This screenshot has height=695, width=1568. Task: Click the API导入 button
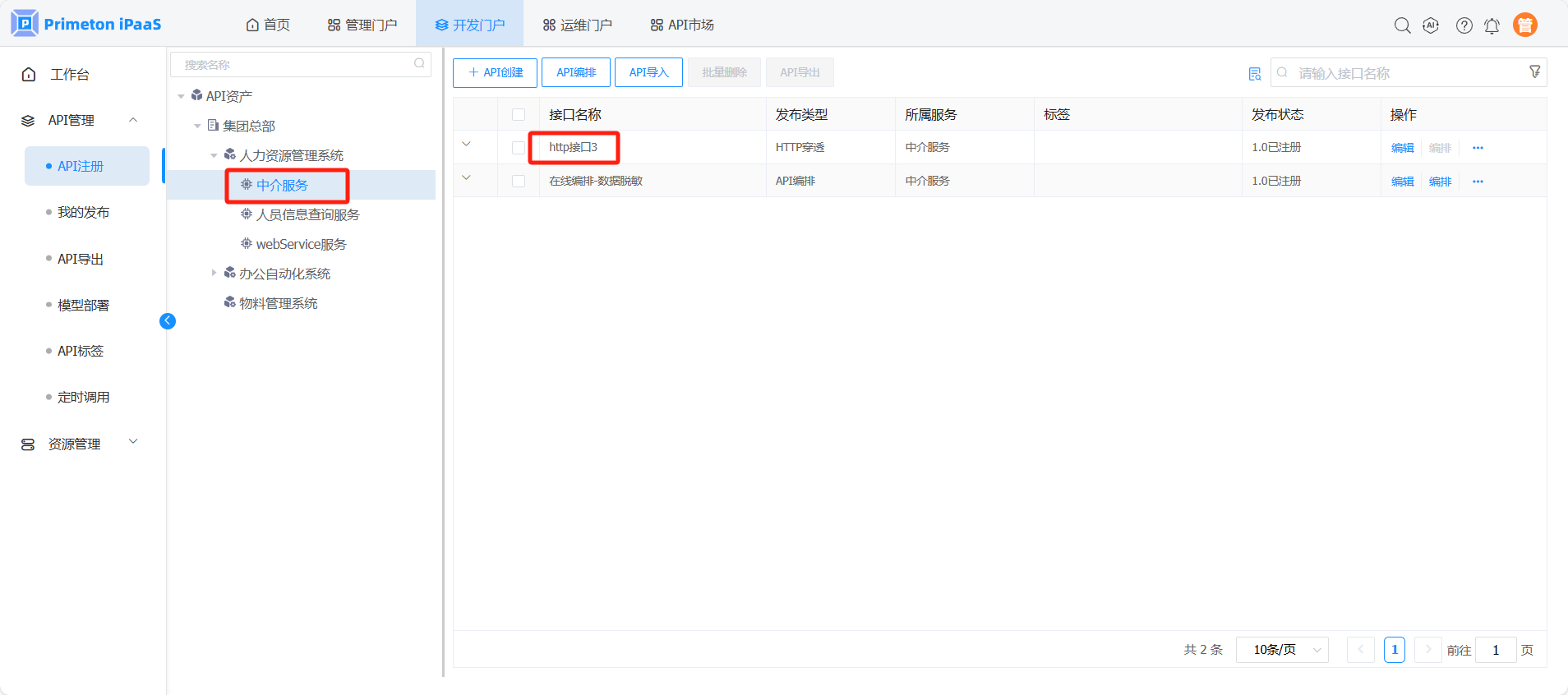click(648, 72)
